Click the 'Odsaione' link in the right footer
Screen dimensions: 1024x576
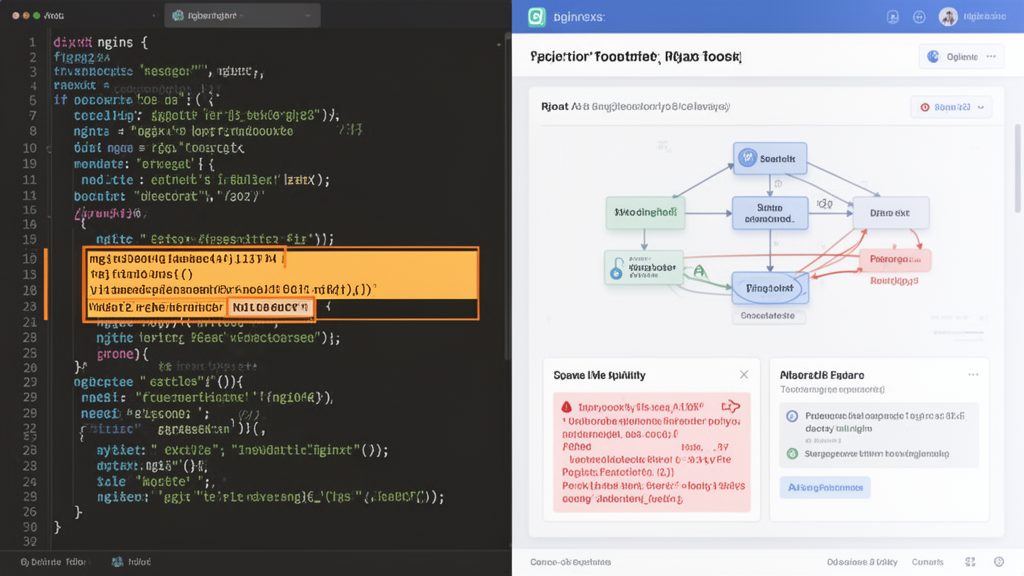pos(862,562)
